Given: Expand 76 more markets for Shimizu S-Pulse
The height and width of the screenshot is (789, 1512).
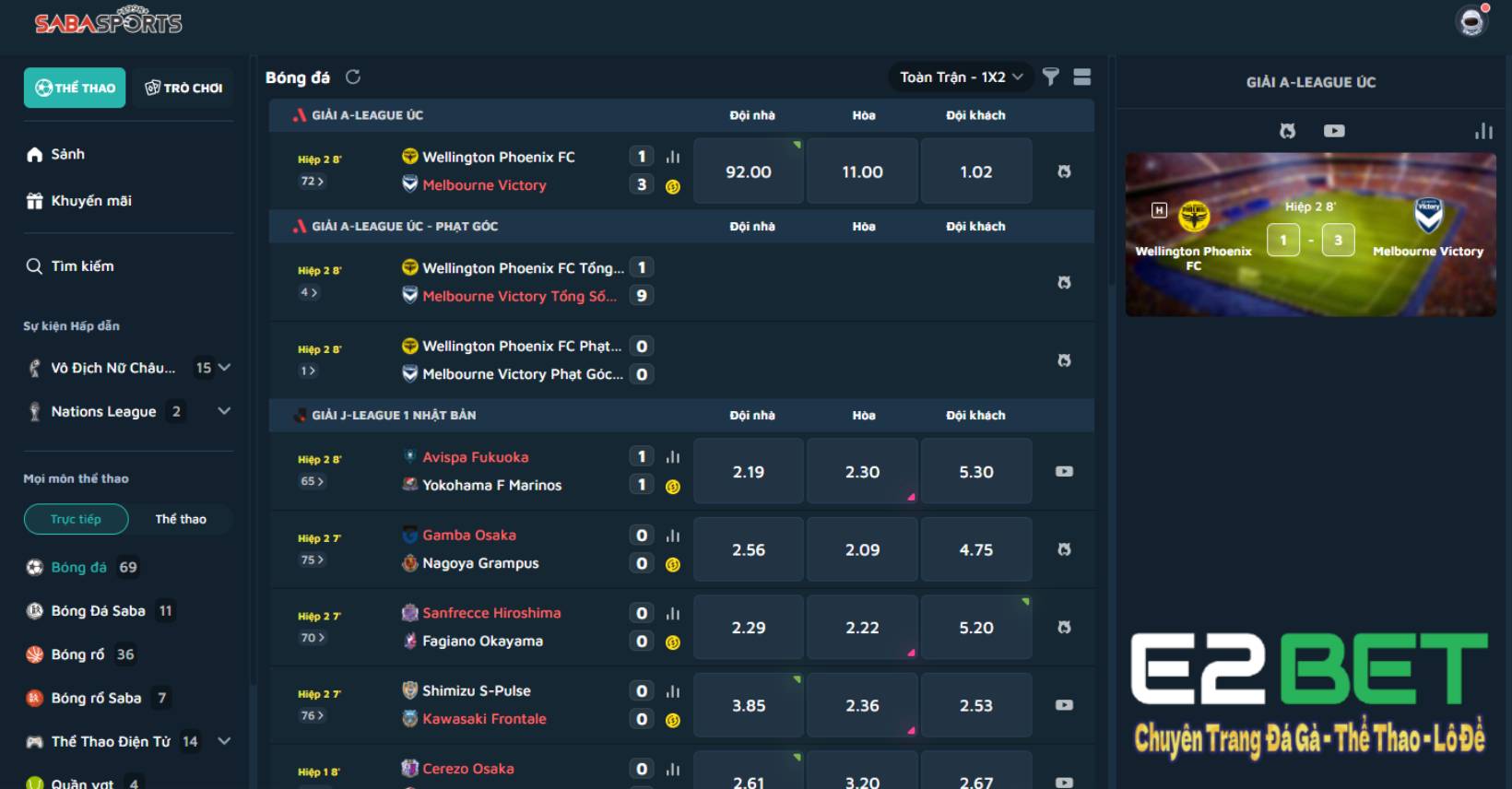Looking at the screenshot, I should point(312,715).
